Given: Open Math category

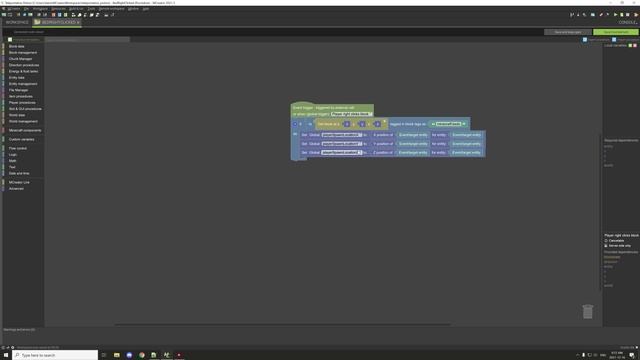Looking at the screenshot, I should pos(13,161).
